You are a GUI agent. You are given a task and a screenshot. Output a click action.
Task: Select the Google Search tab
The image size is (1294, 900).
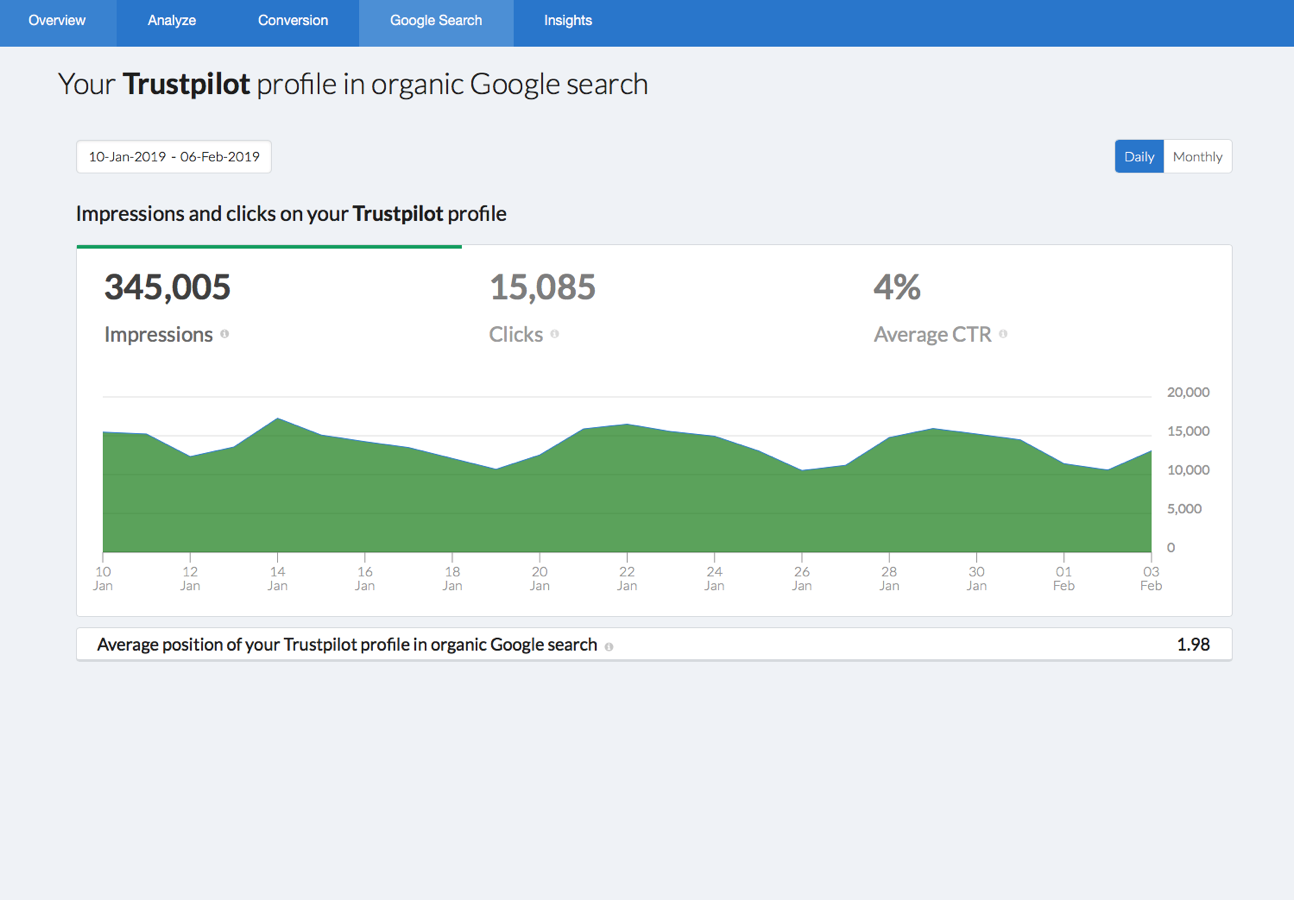pos(436,21)
